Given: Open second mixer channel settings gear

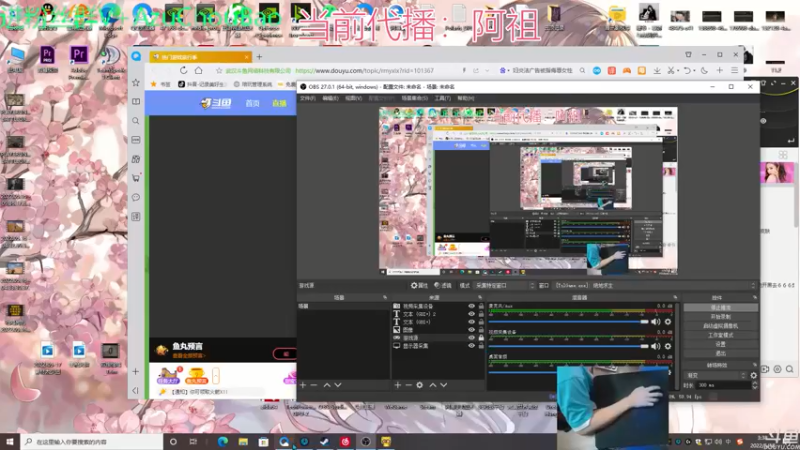Looking at the screenshot, I should [x=668, y=346].
